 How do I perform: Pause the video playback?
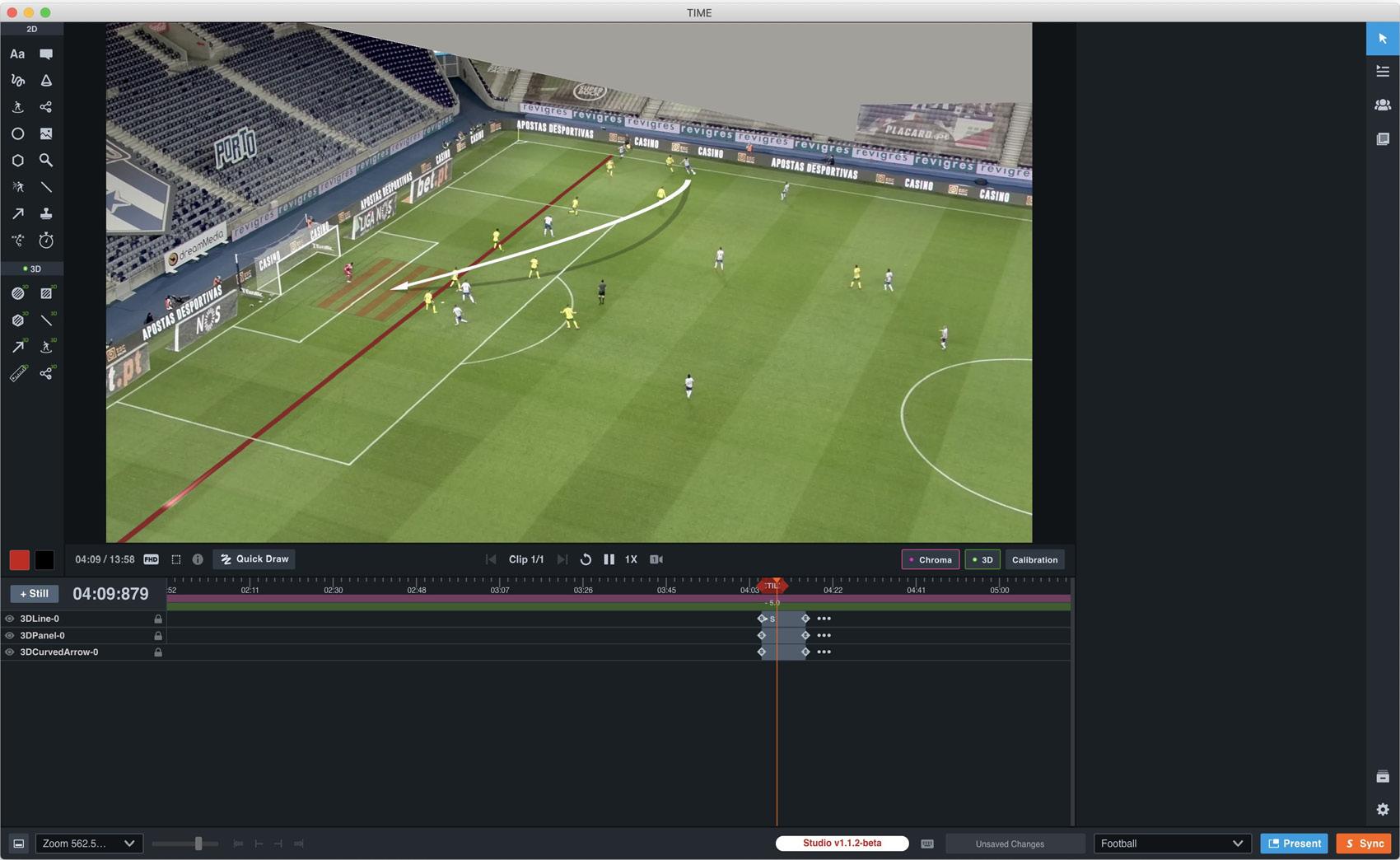609,559
